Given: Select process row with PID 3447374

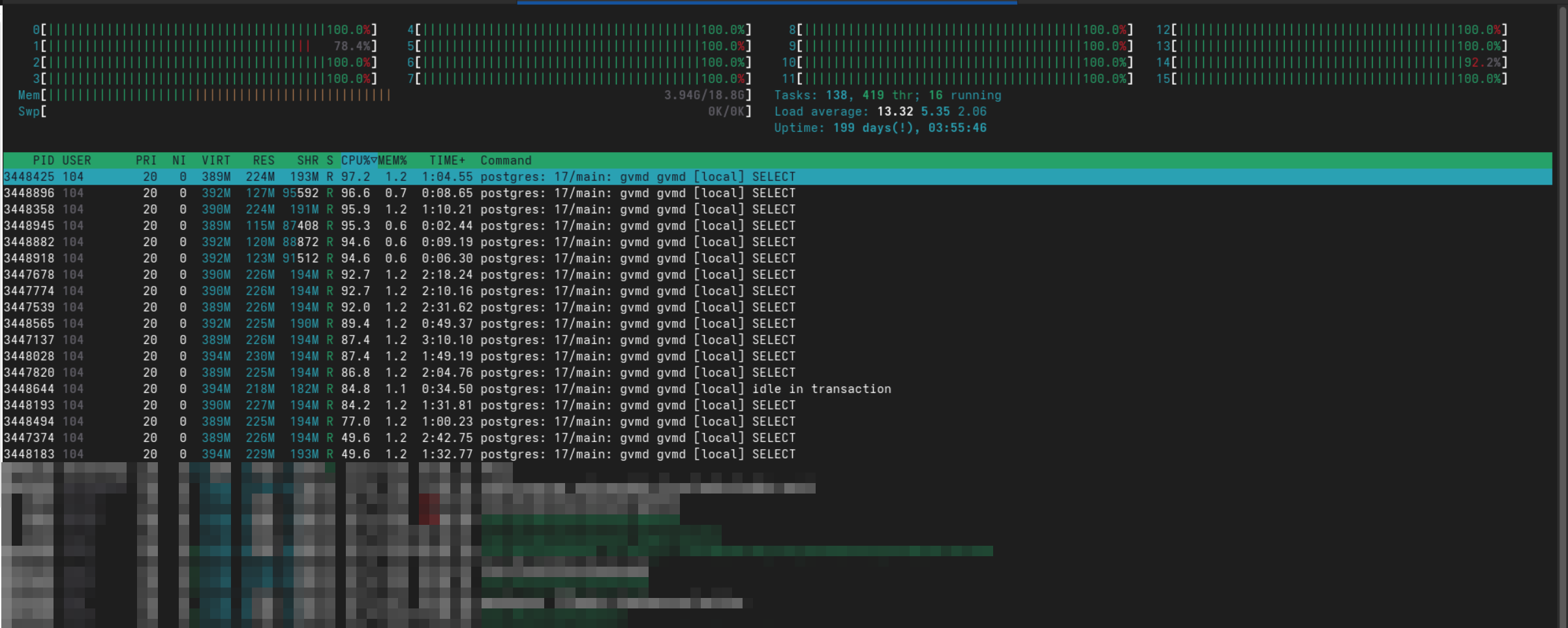Looking at the screenshot, I should click(x=777, y=438).
